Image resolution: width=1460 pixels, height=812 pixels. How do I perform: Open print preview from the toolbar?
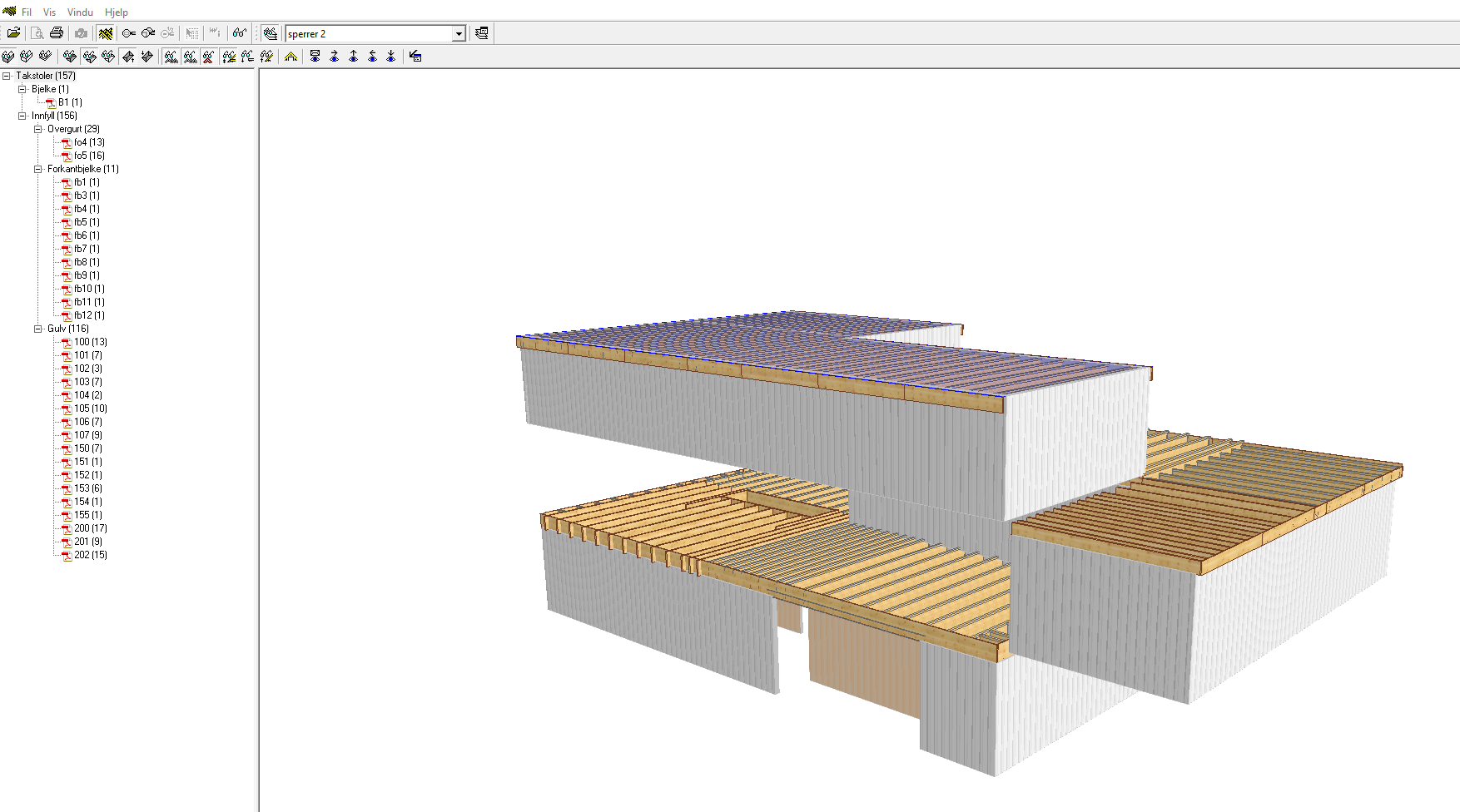(37, 33)
